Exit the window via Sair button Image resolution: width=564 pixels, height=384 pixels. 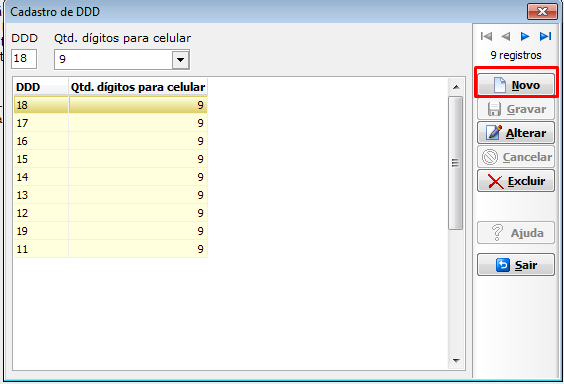(x=516, y=265)
